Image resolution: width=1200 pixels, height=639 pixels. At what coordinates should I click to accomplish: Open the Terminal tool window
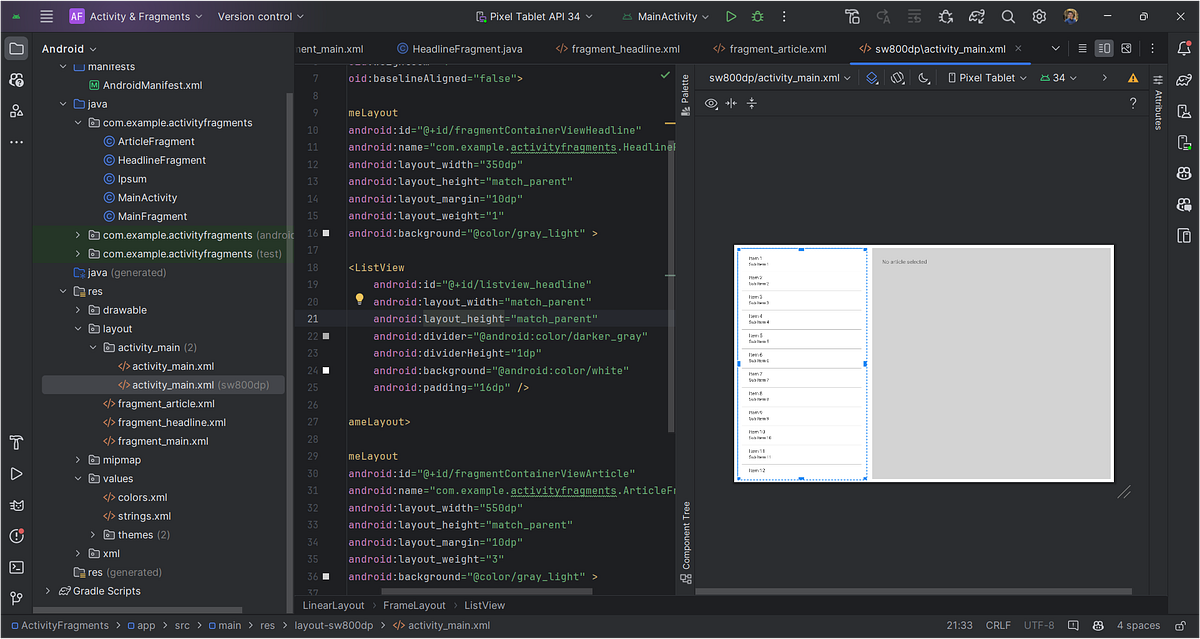pyautogui.click(x=17, y=566)
